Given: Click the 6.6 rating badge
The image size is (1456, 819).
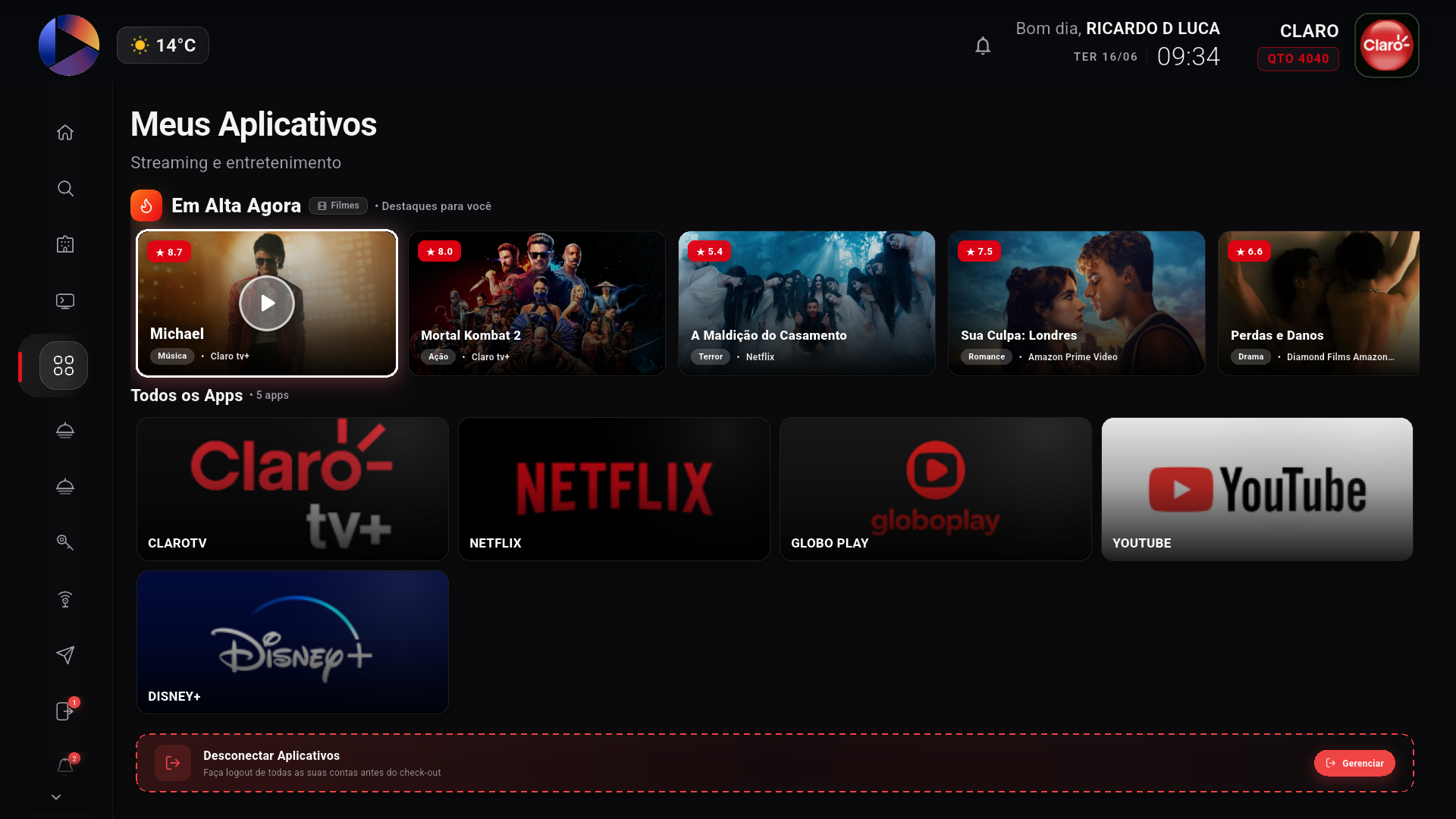Looking at the screenshot, I should pos(1249,252).
